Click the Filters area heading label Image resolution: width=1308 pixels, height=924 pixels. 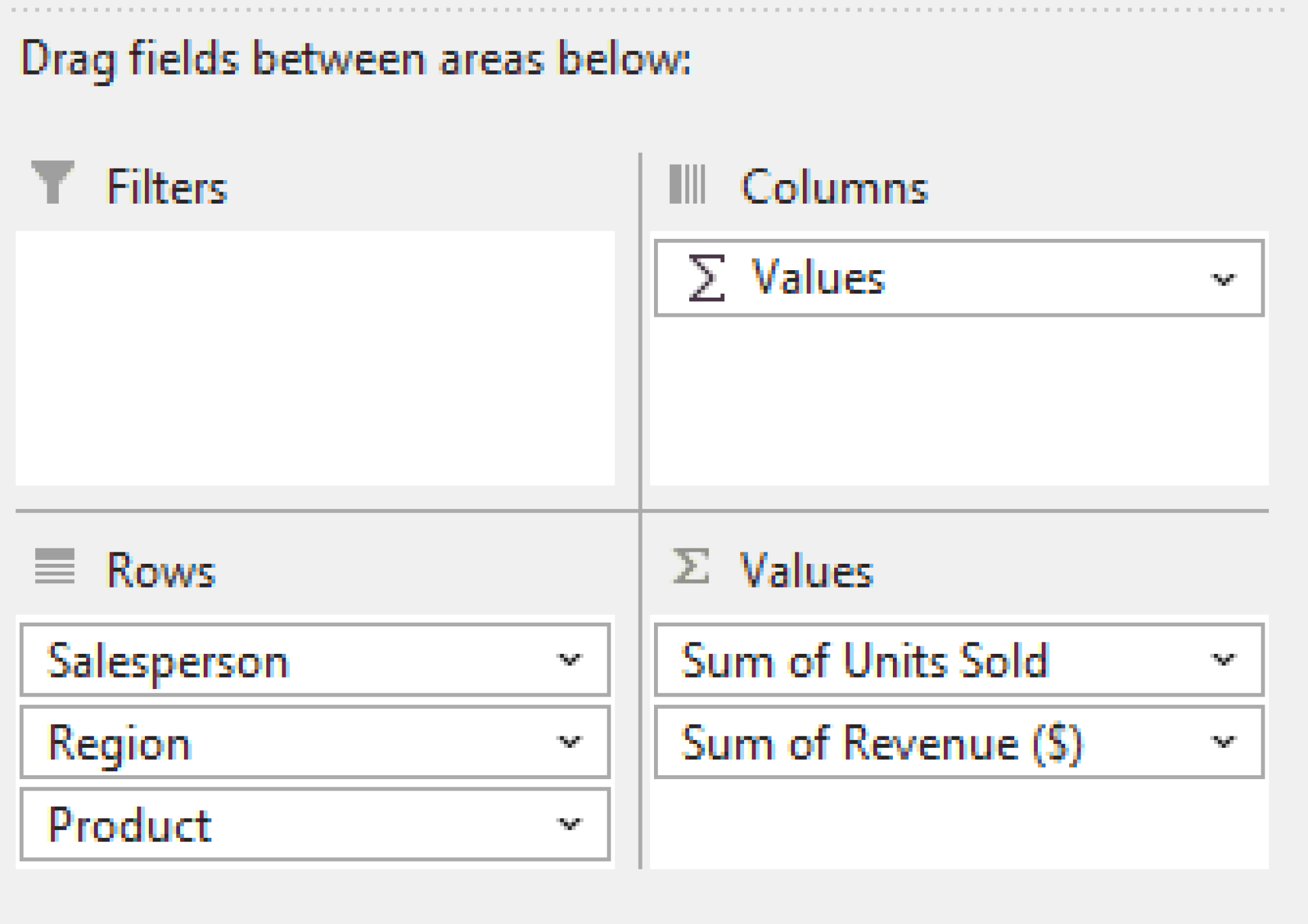[166, 186]
